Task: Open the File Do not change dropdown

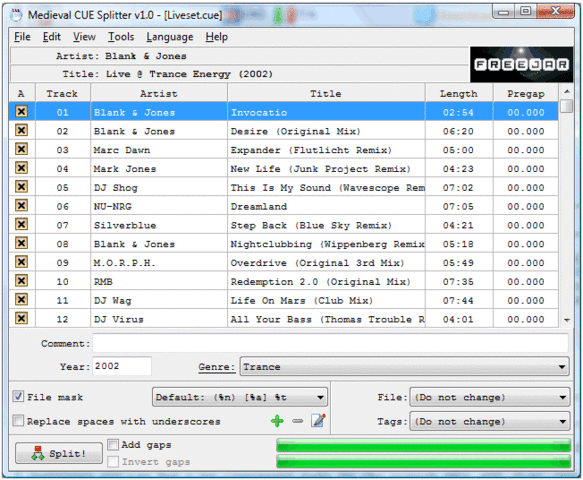Action: point(490,397)
